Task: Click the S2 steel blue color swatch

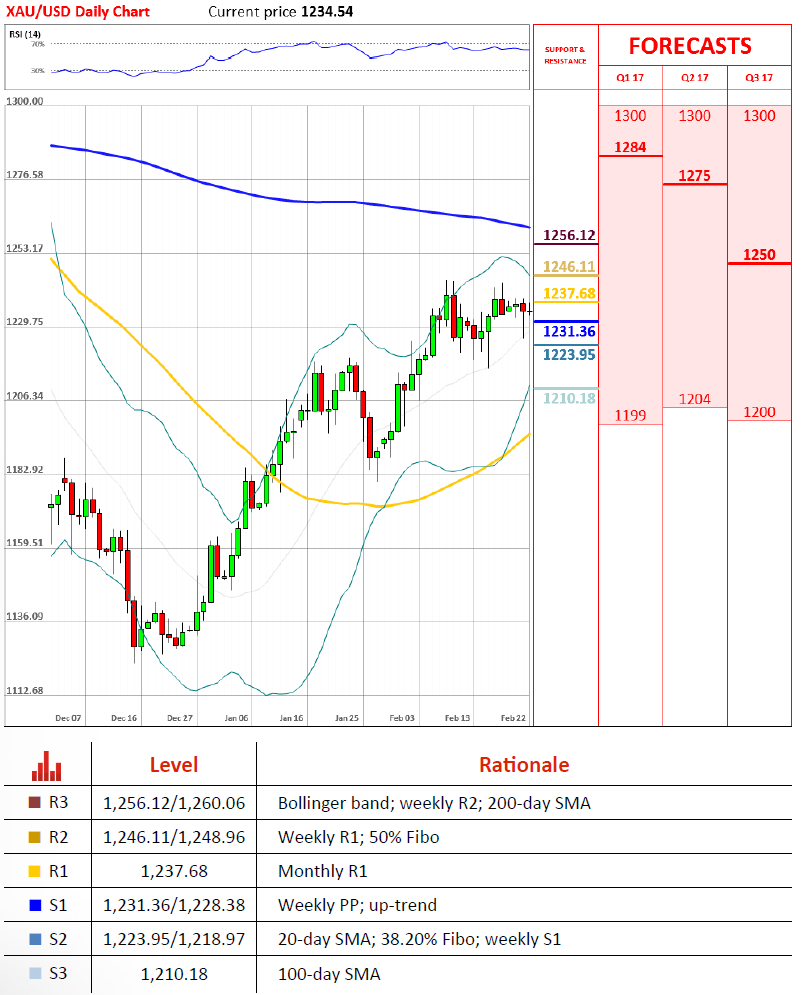Action: click(35, 939)
